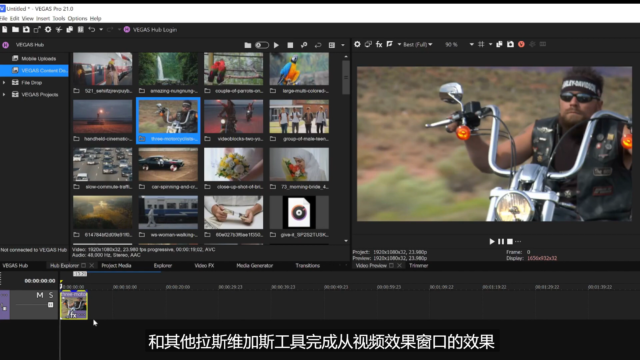Image resolution: width=640 pixels, height=360 pixels.
Task: Toggle the auto preview switch in Hub panel
Action: tap(262, 45)
